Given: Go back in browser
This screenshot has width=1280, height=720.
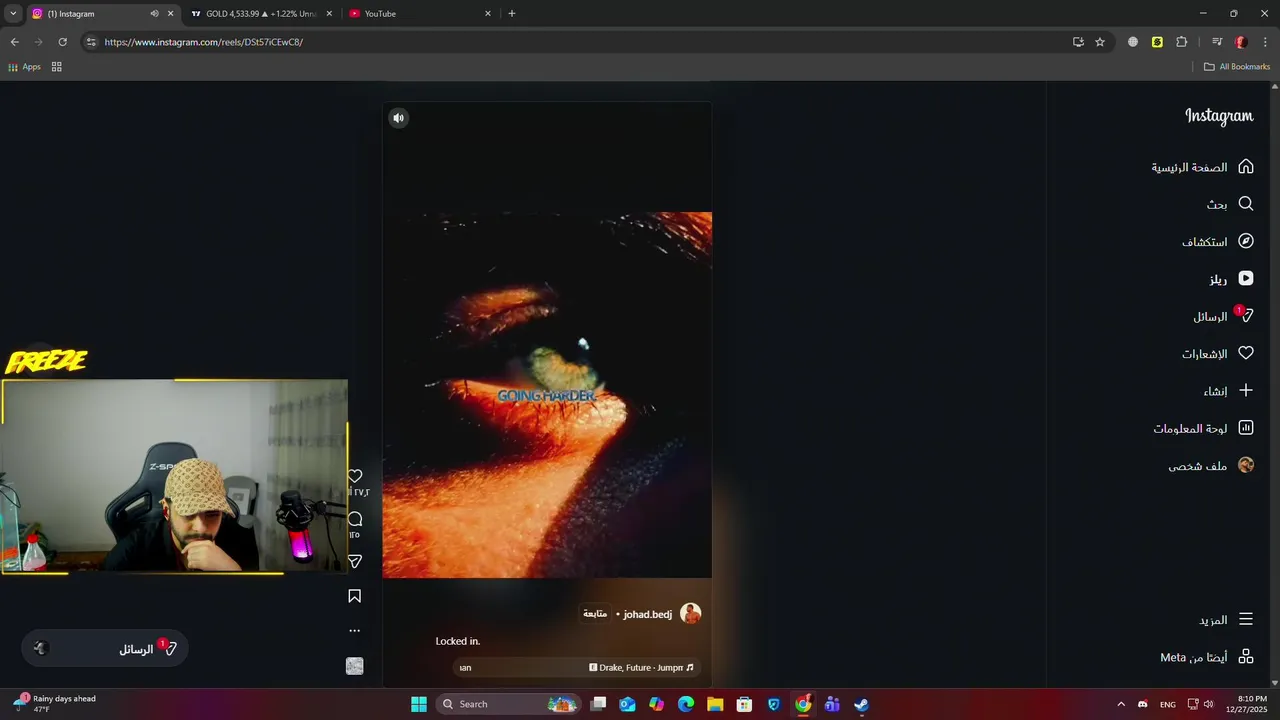Looking at the screenshot, I should click(14, 42).
